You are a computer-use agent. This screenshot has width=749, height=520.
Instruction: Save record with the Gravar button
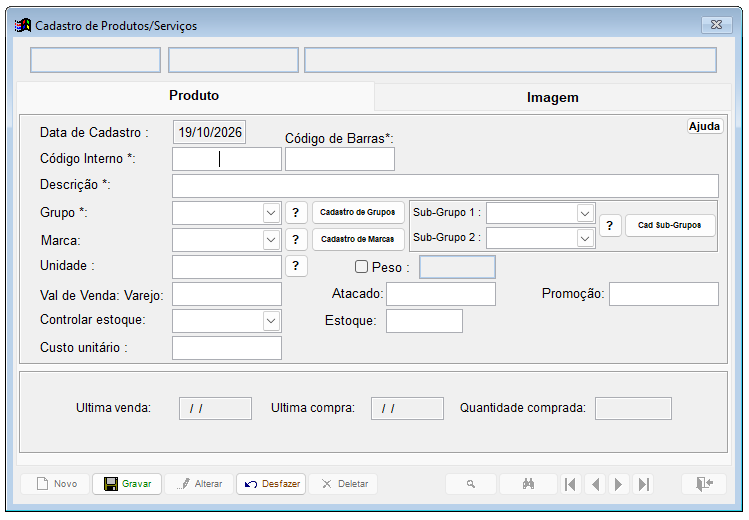point(127,484)
